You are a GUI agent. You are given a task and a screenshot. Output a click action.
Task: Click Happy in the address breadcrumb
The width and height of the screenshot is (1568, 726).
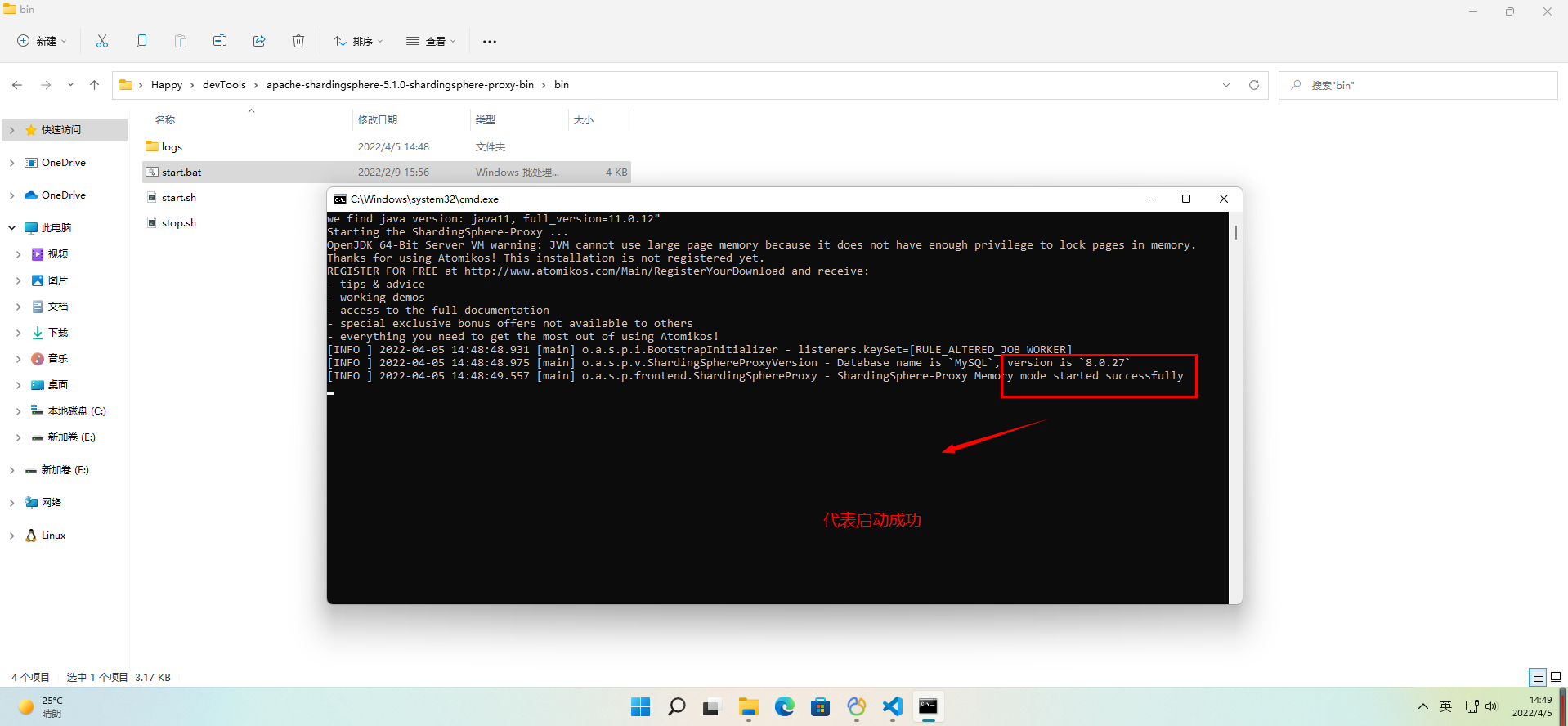(167, 85)
